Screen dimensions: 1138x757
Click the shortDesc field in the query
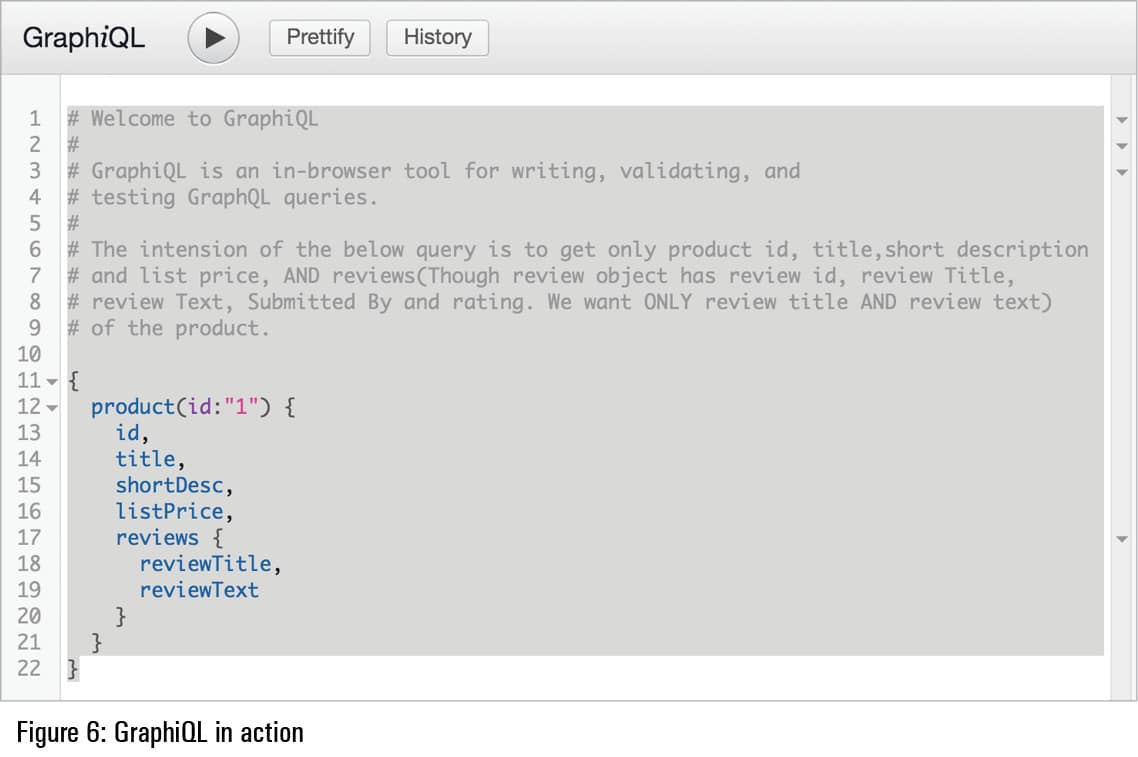pyautogui.click(x=169, y=485)
